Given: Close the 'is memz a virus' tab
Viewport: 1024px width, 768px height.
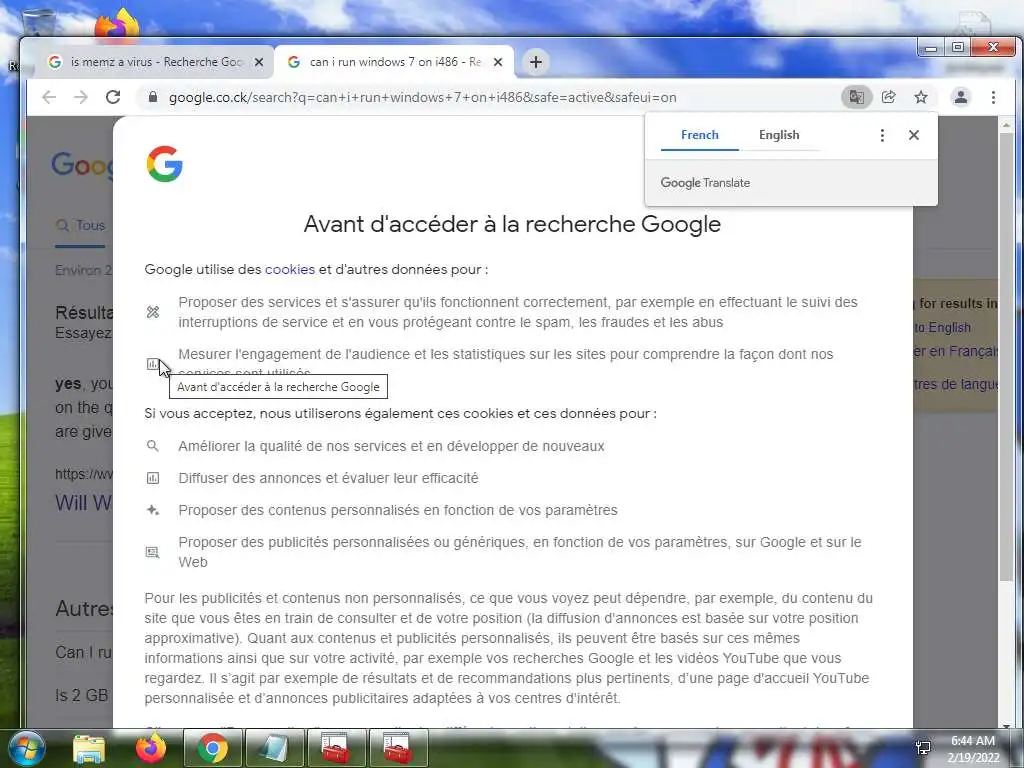Looking at the screenshot, I should coord(259,62).
